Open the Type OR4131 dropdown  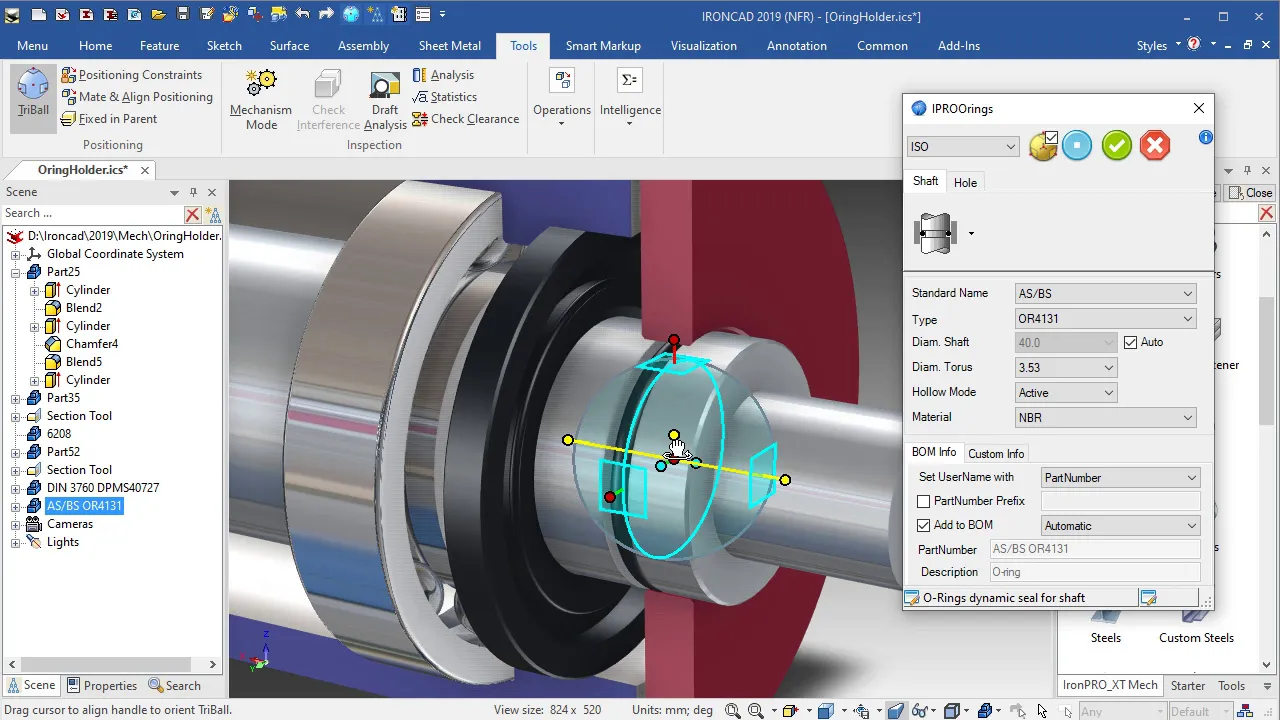point(1105,319)
